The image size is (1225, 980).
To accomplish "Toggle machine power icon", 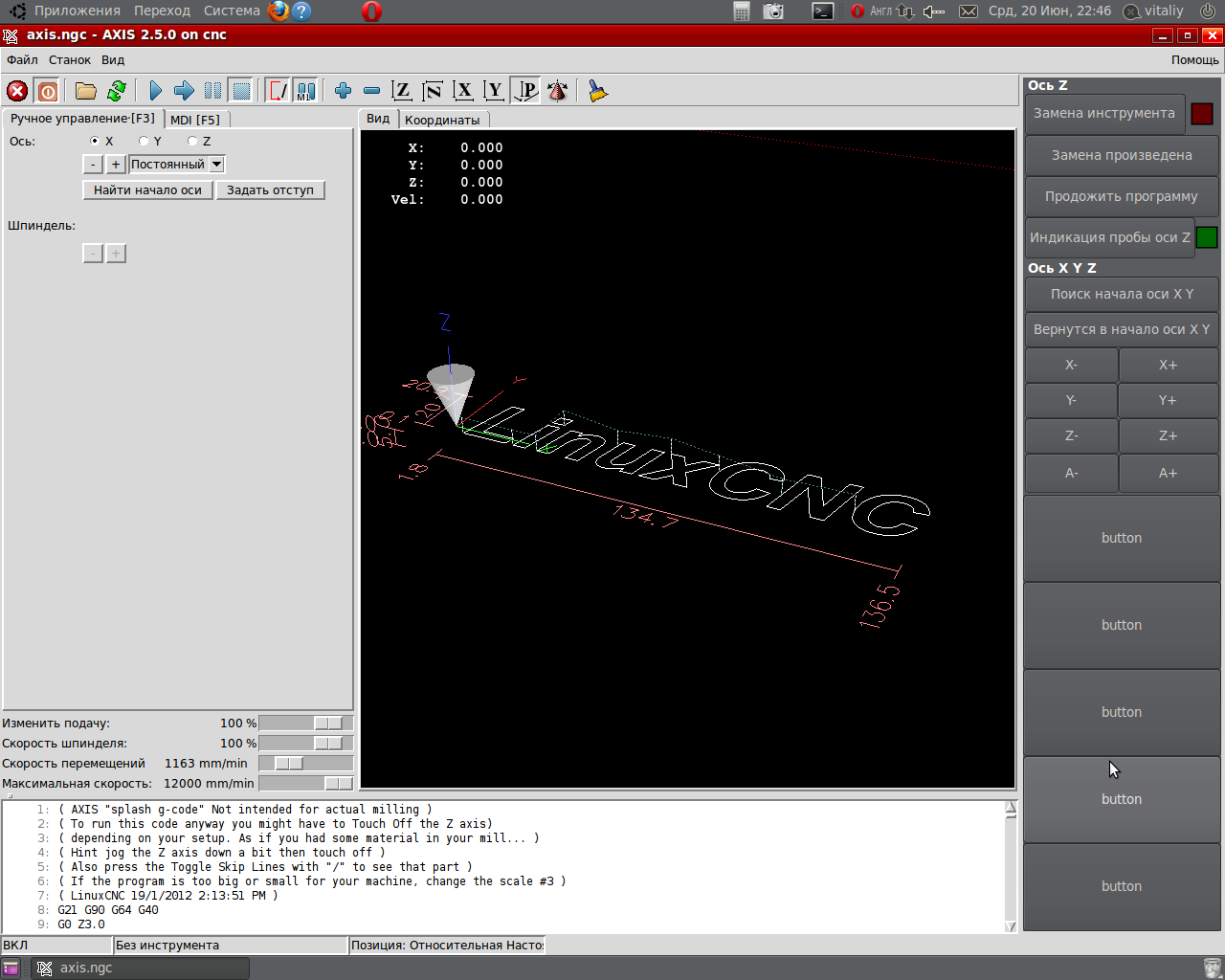I will coord(47,91).
